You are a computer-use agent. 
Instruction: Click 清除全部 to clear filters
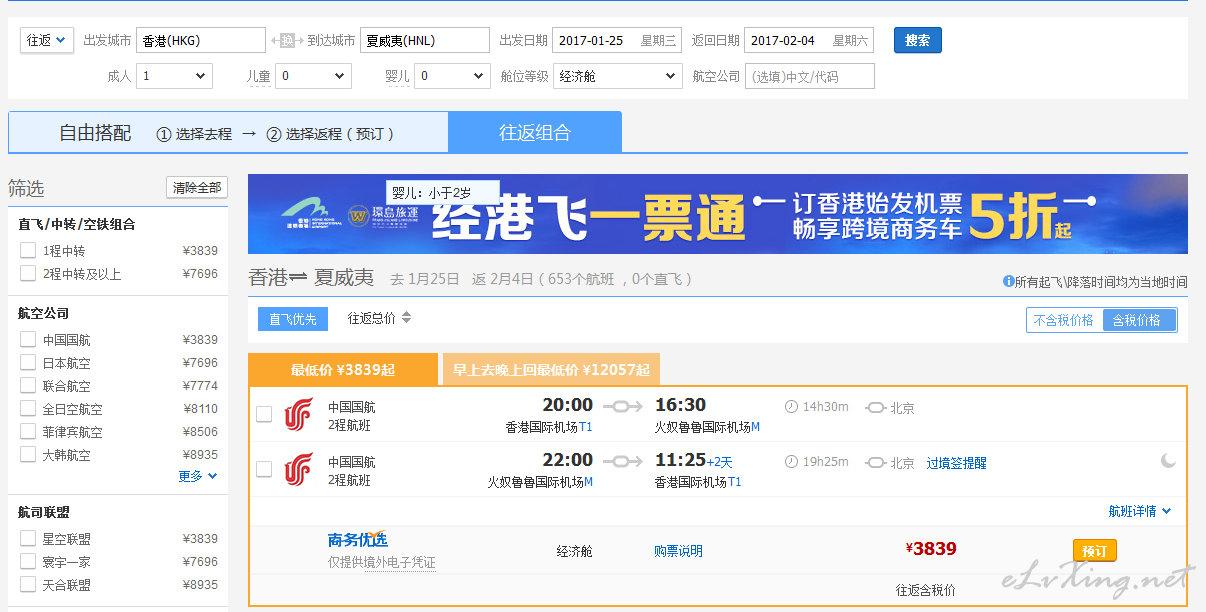click(x=197, y=187)
